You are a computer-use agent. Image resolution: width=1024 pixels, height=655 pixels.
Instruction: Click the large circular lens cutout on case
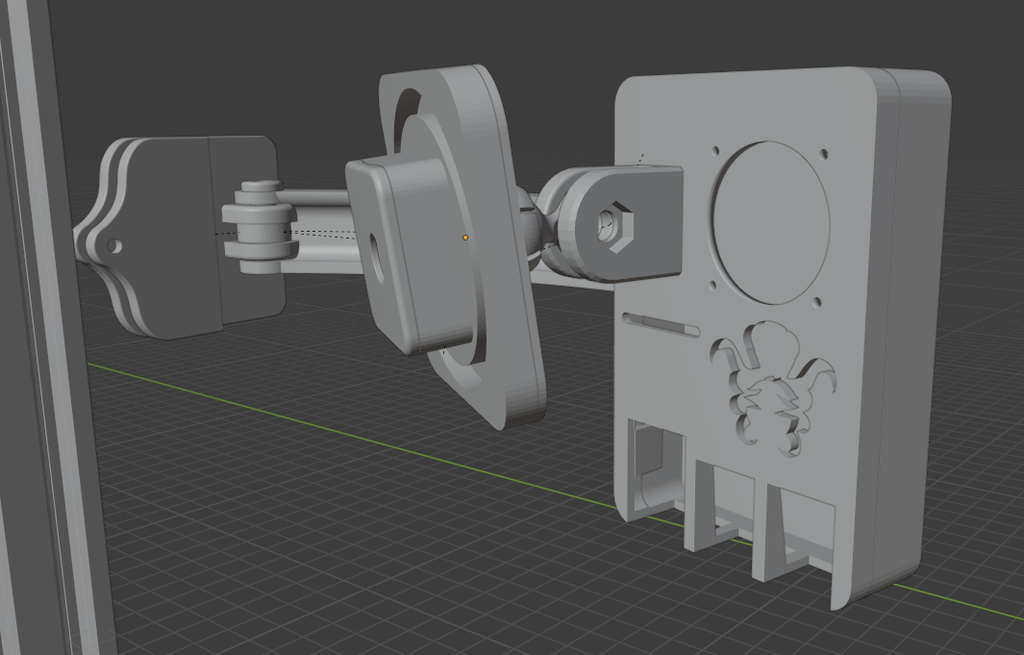click(771, 223)
